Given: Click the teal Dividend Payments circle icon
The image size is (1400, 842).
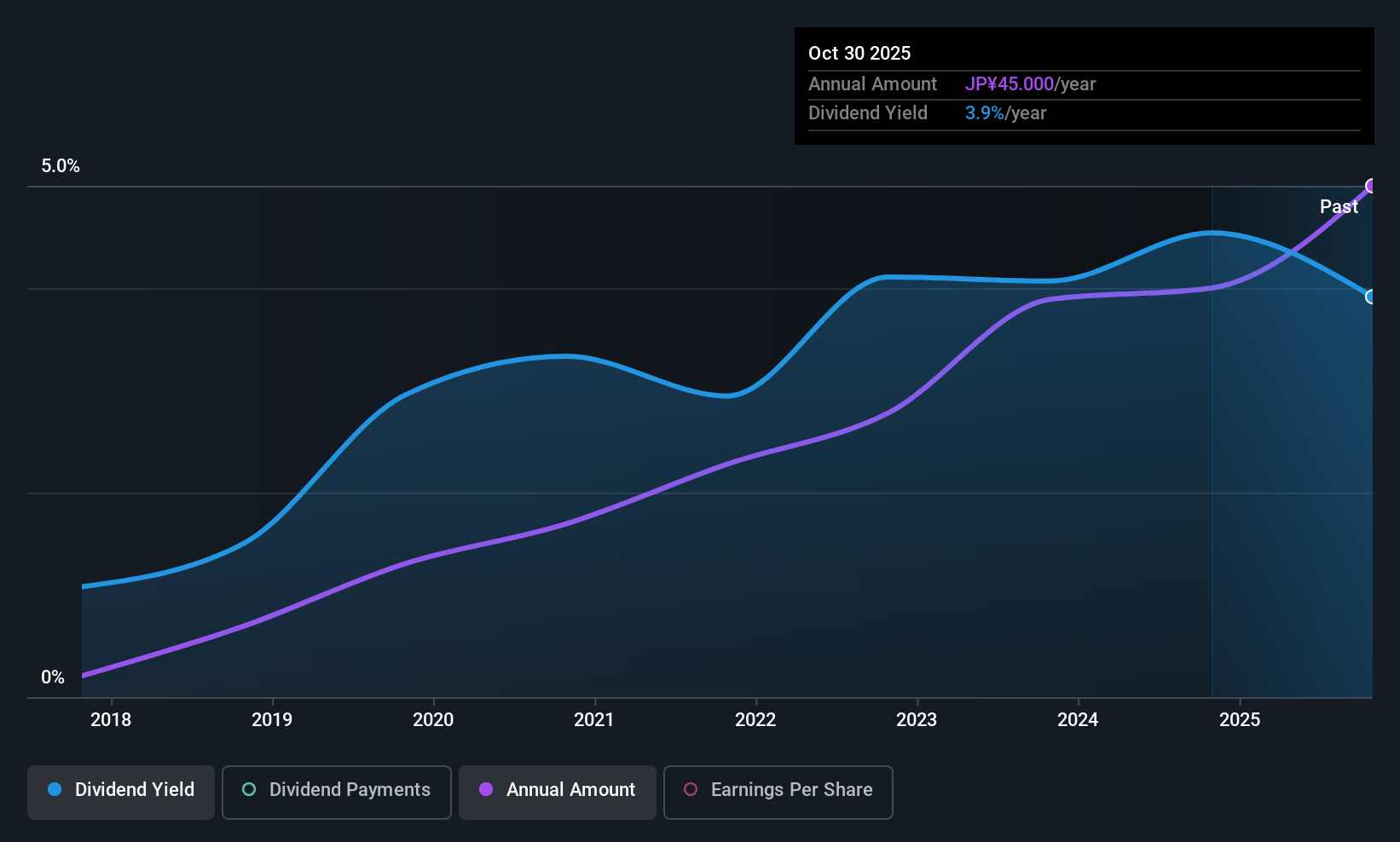Looking at the screenshot, I should click(x=248, y=790).
